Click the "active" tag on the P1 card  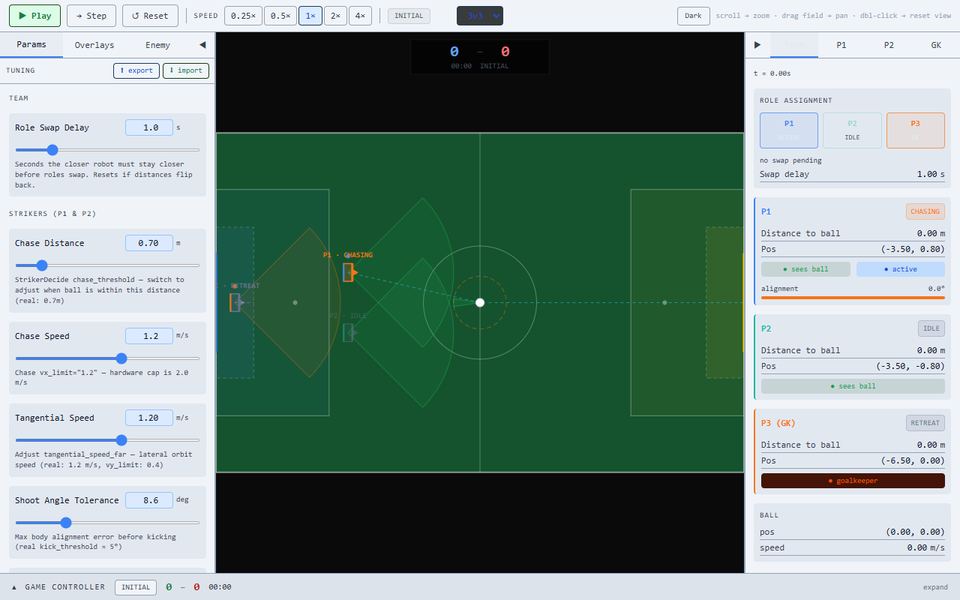(x=901, y=269)
